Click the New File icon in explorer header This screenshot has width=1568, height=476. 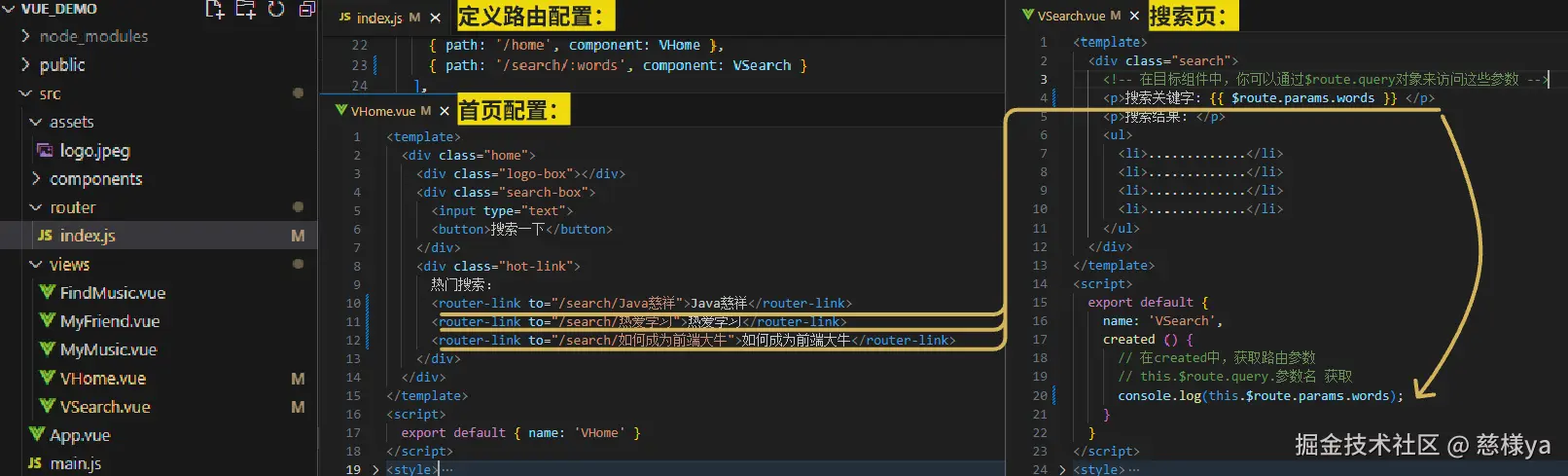tap(215, 9)
